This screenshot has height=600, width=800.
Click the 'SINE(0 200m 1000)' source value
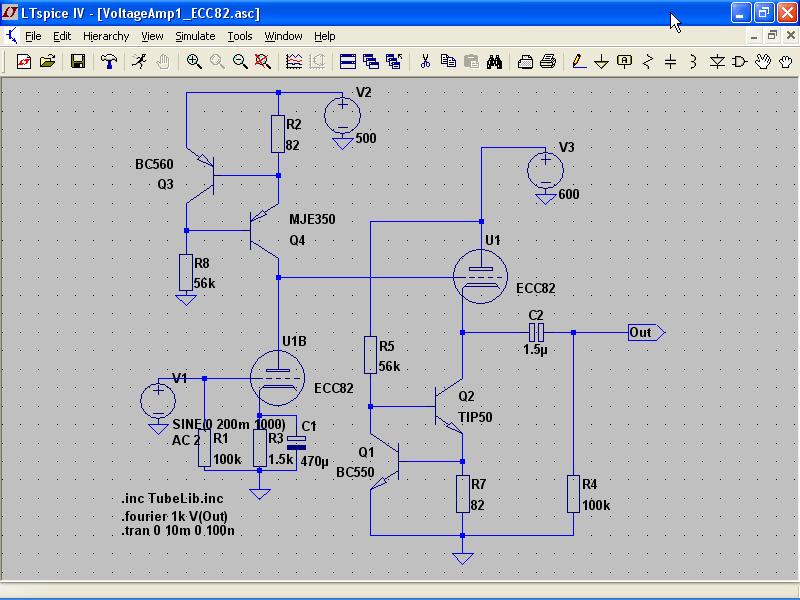229,424
